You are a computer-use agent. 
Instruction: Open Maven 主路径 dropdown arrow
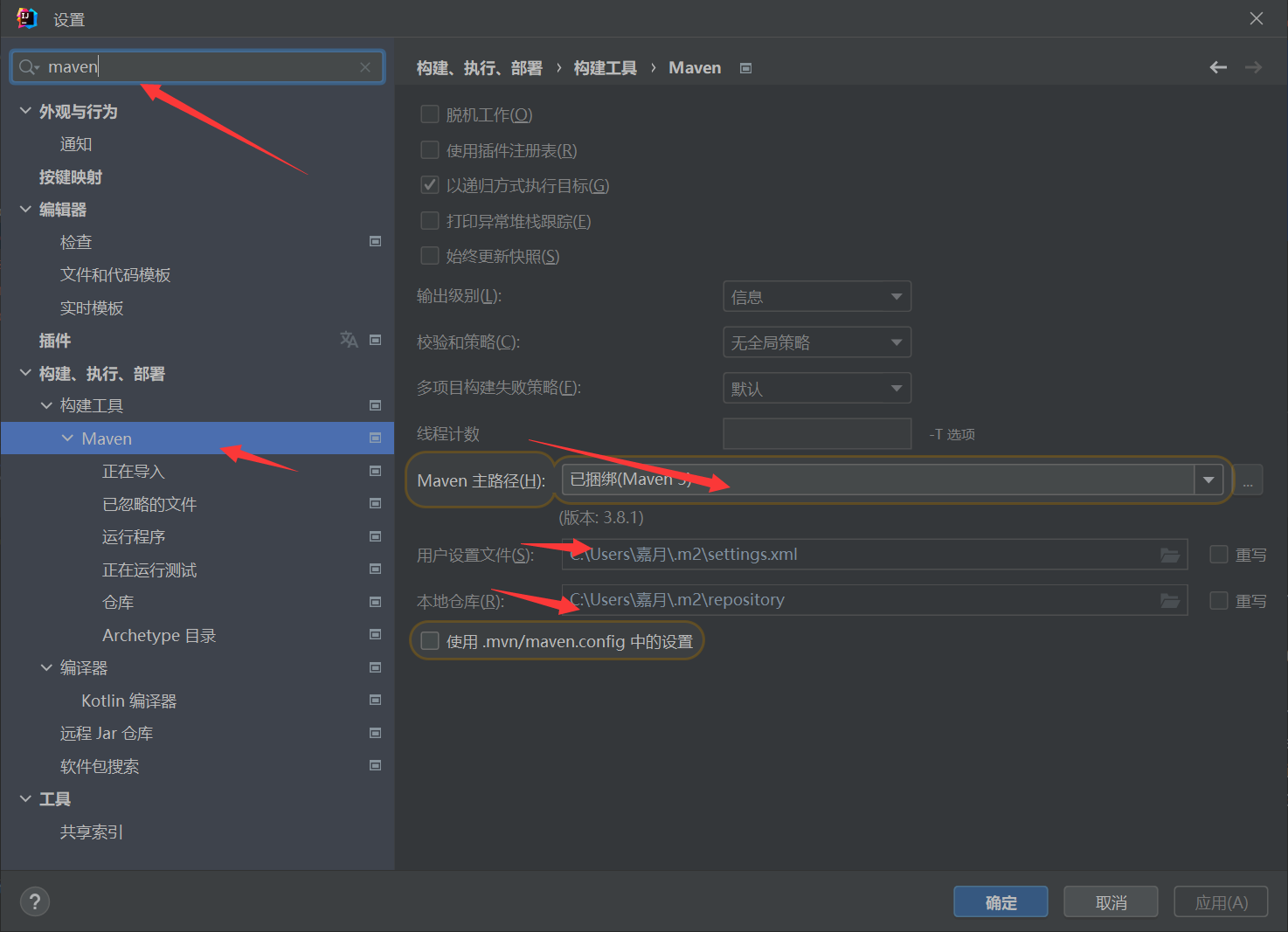(1208, 480)
